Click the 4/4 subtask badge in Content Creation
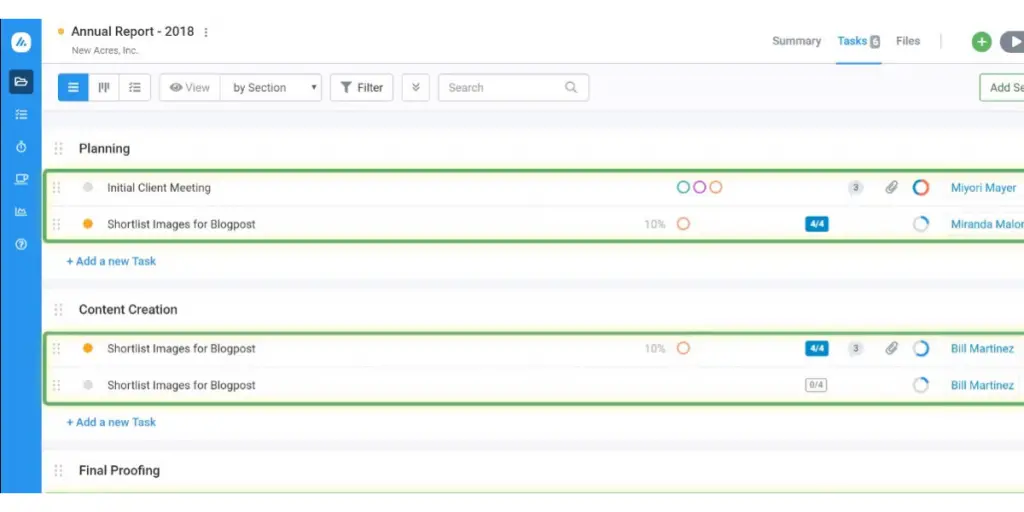This screenshot has height=512, width=1024. [816, 348]
